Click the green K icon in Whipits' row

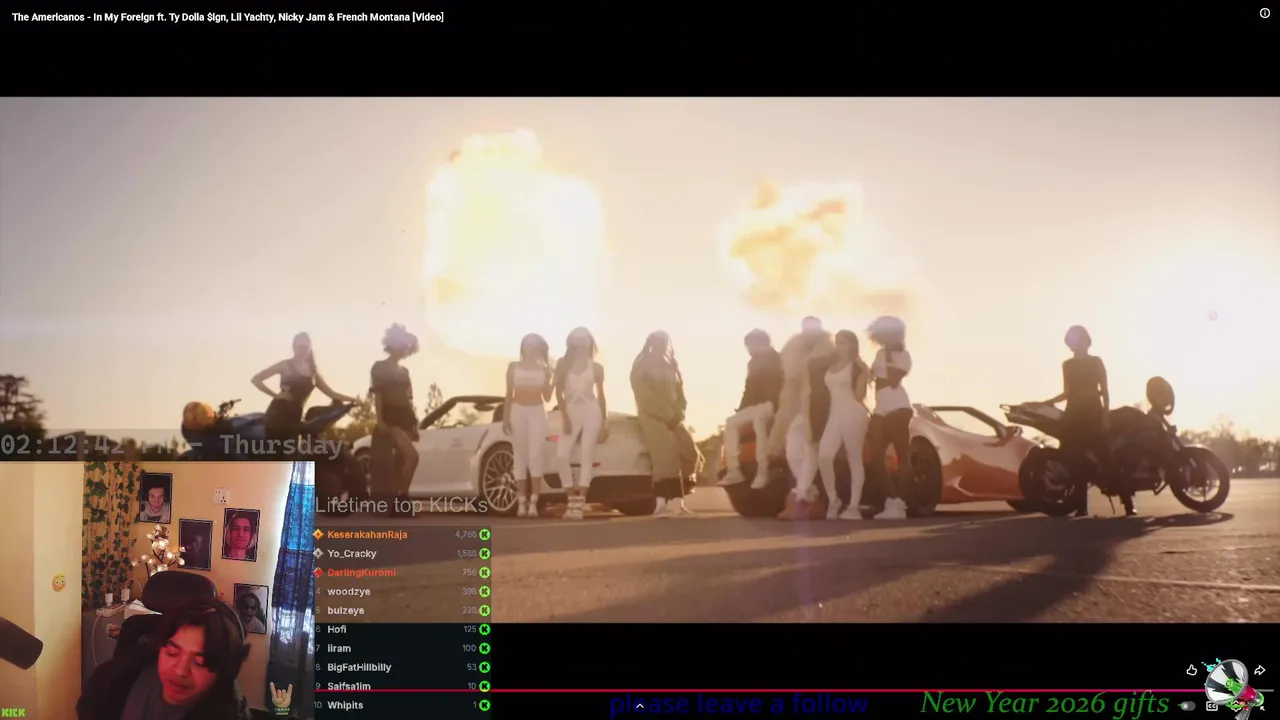(485, 706)
